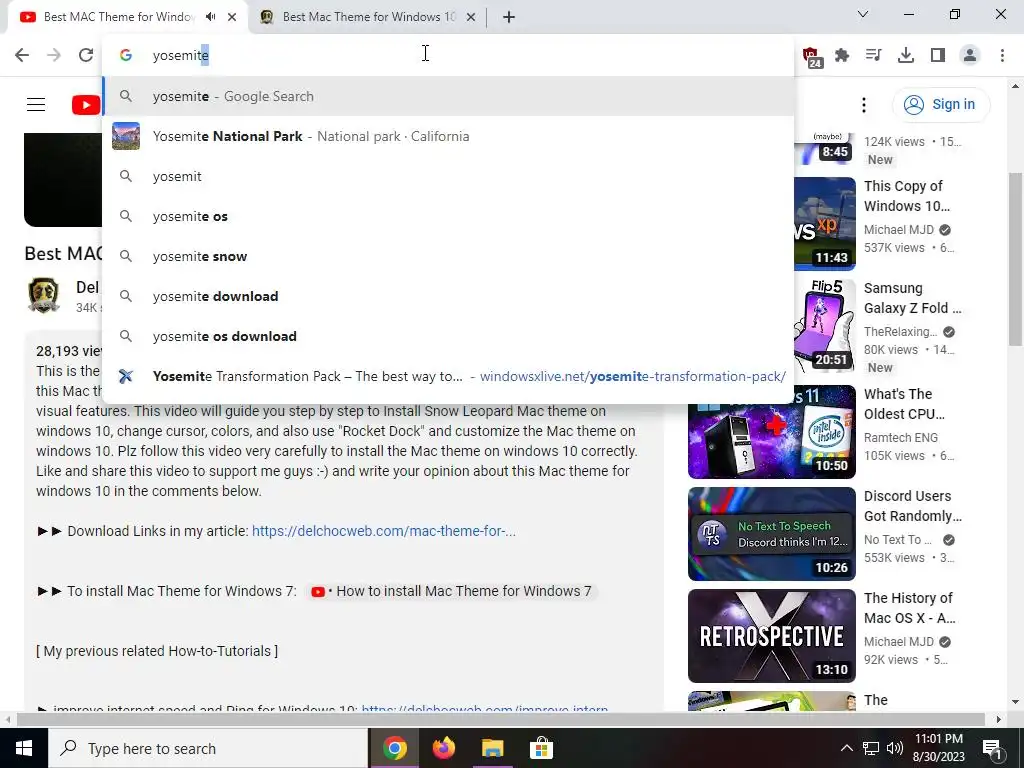1024x768 pixels.
Task: Click the YouTube logo
Action: [86, 104]
